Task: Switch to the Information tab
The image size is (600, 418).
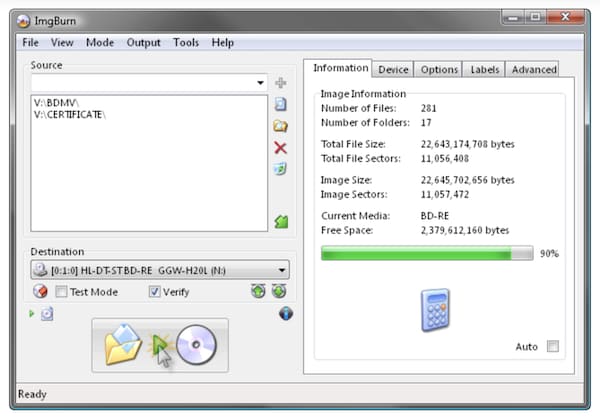Action: [x=338, y=68]
